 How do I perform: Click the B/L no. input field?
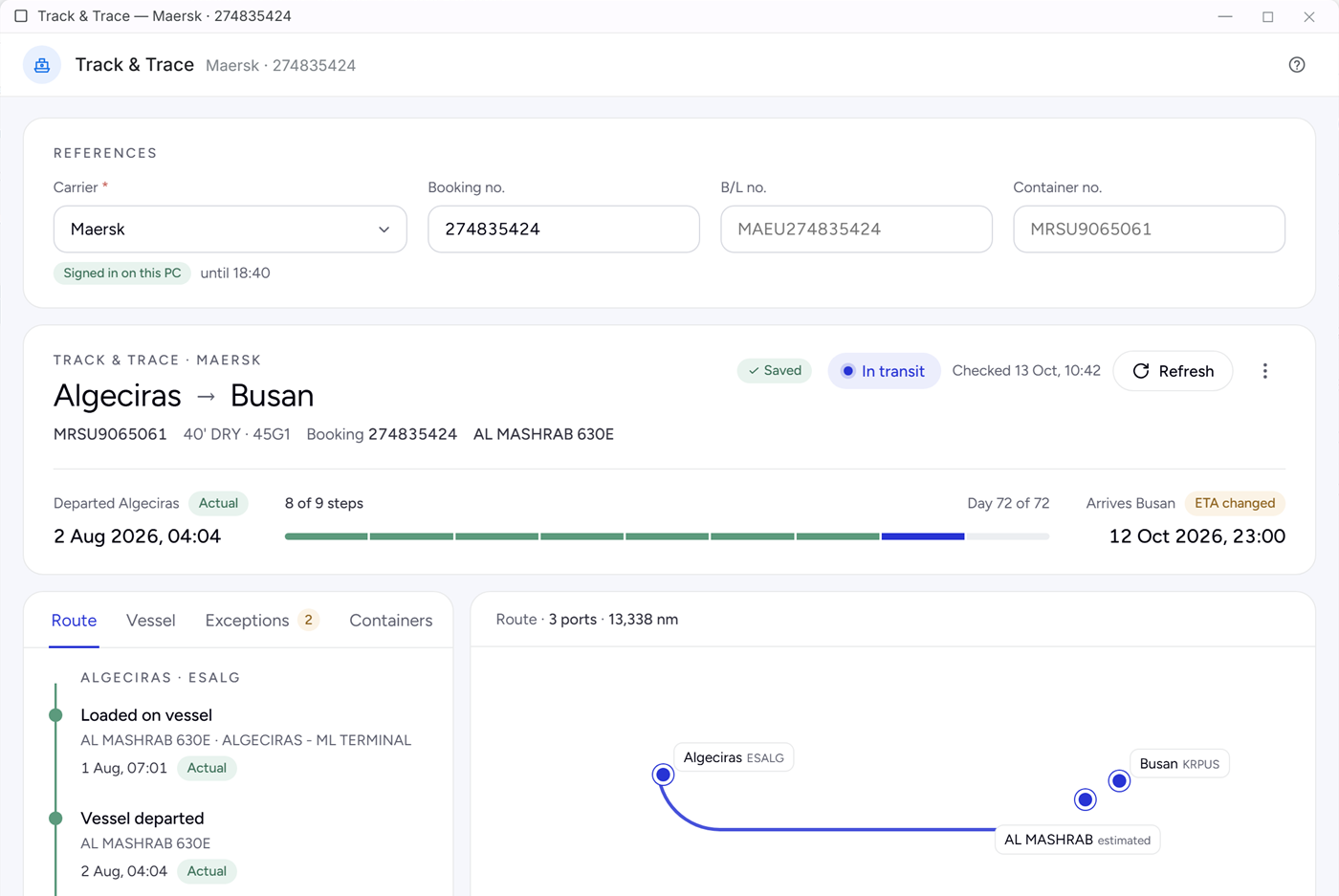pyautogui.click(x=856, y=229)
